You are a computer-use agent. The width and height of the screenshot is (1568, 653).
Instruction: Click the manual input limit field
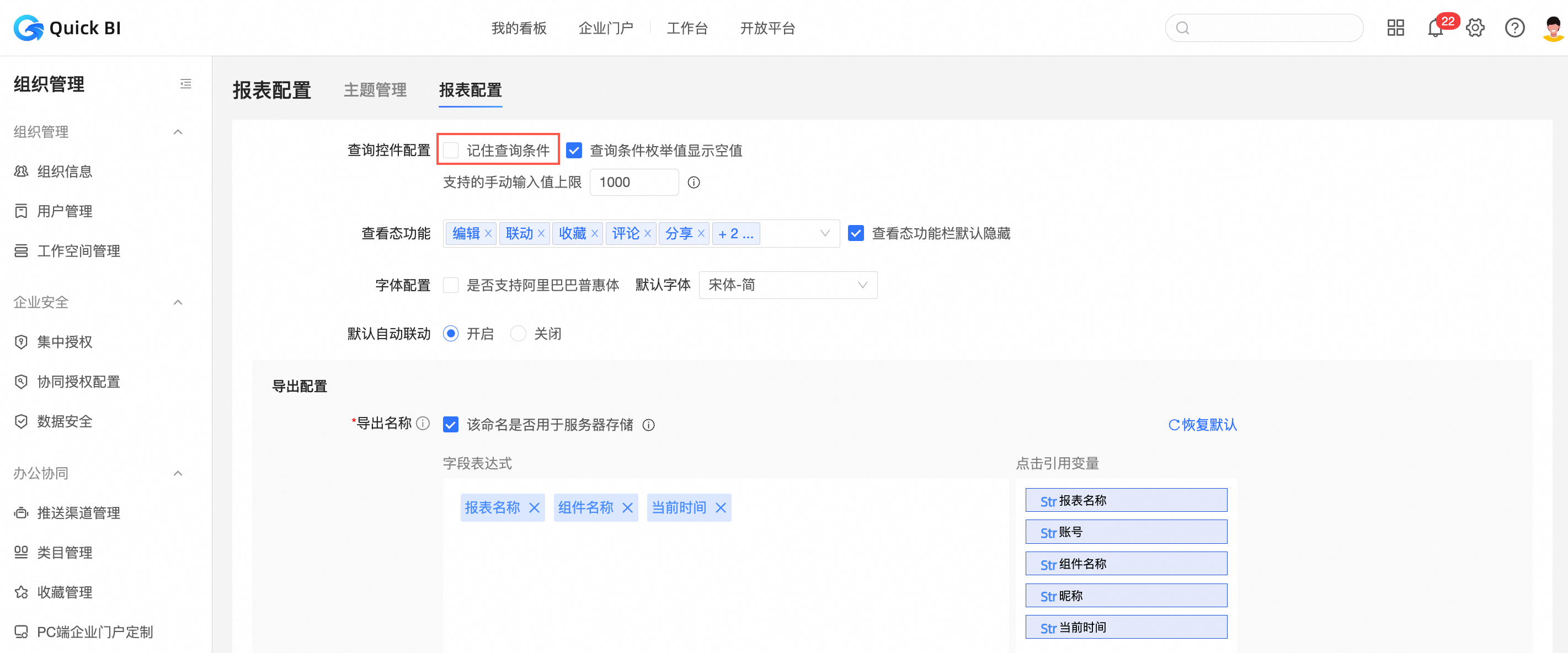633,183
